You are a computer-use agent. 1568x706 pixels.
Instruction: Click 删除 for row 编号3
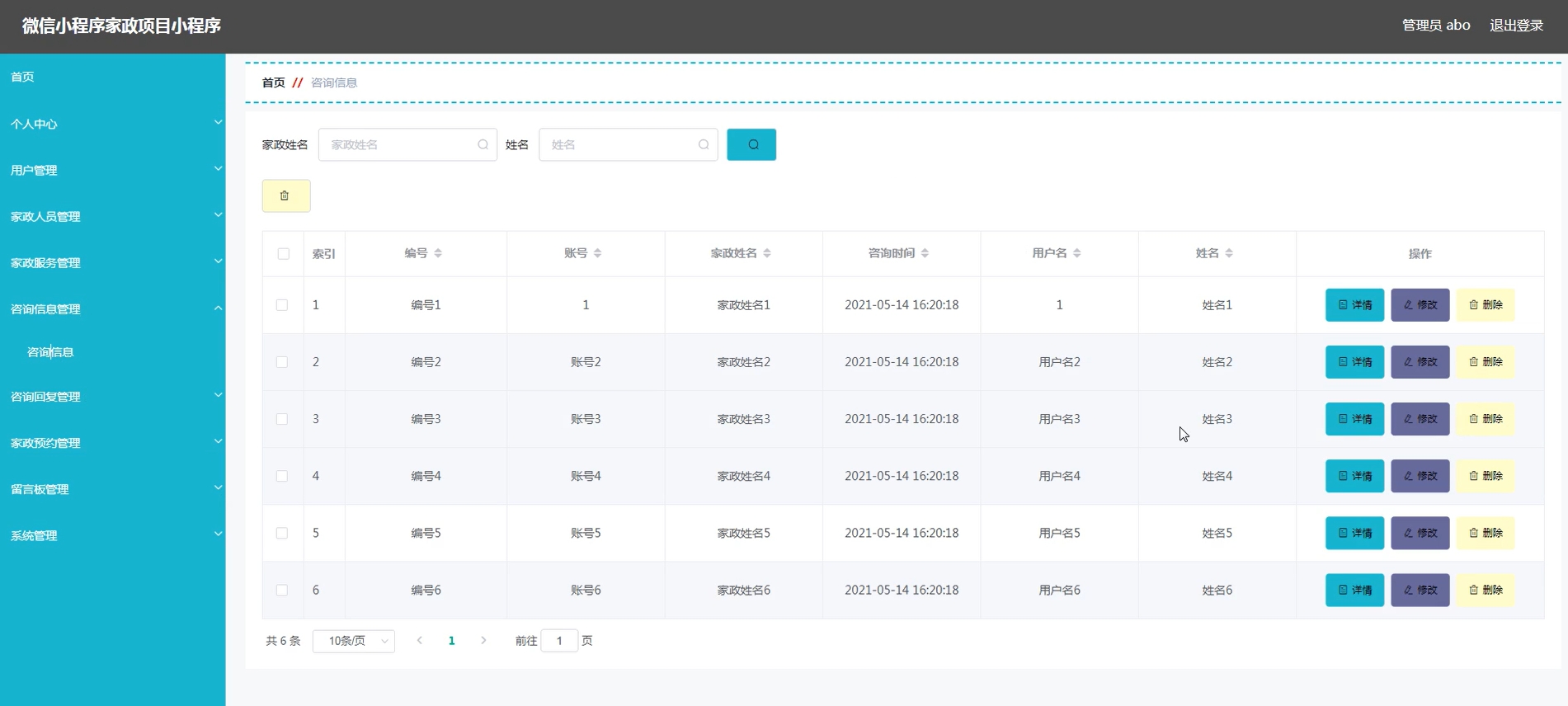point(1486,419)
